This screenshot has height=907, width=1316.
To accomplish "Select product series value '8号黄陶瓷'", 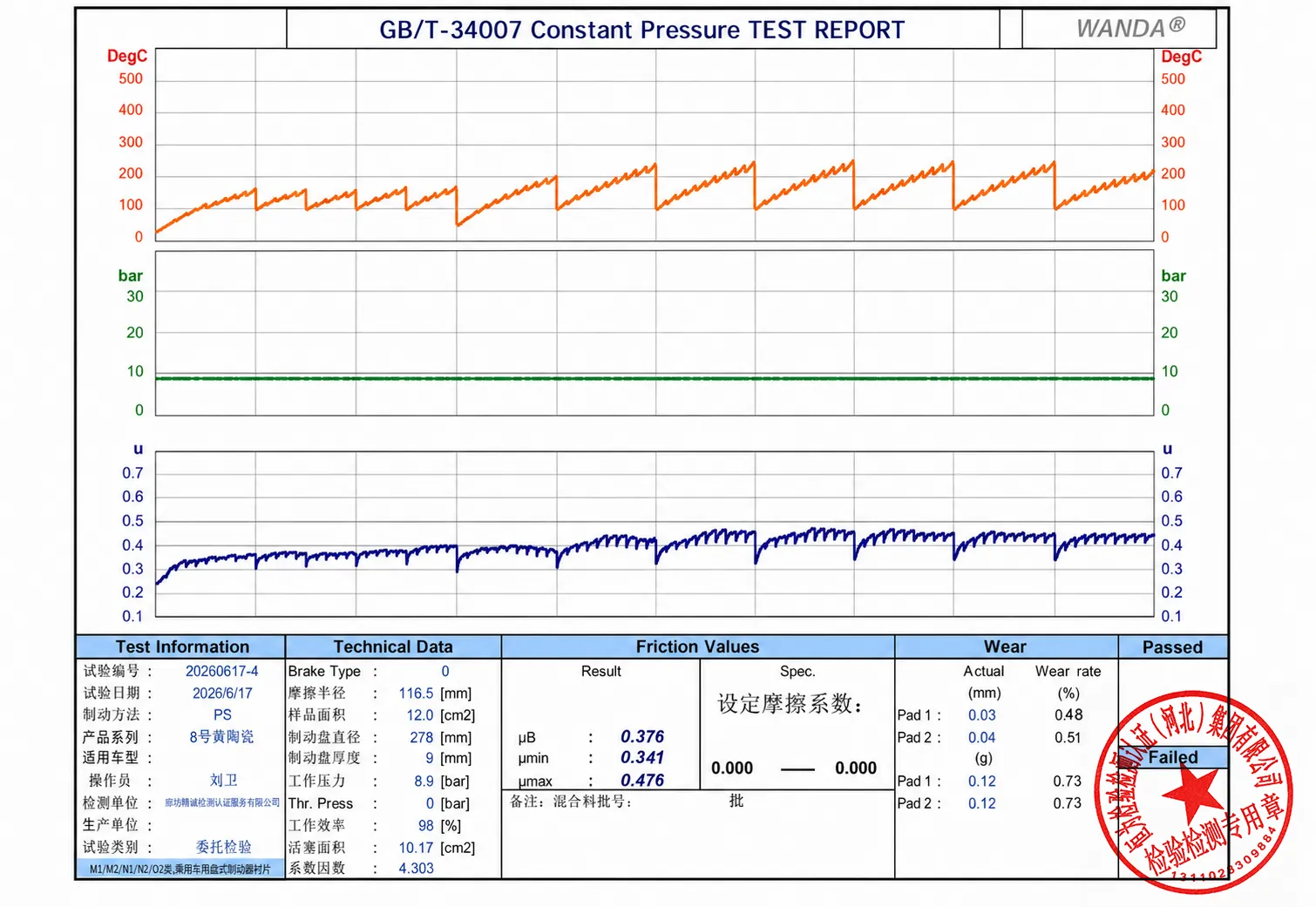I will pyautogui.click(x=222, y=736).
